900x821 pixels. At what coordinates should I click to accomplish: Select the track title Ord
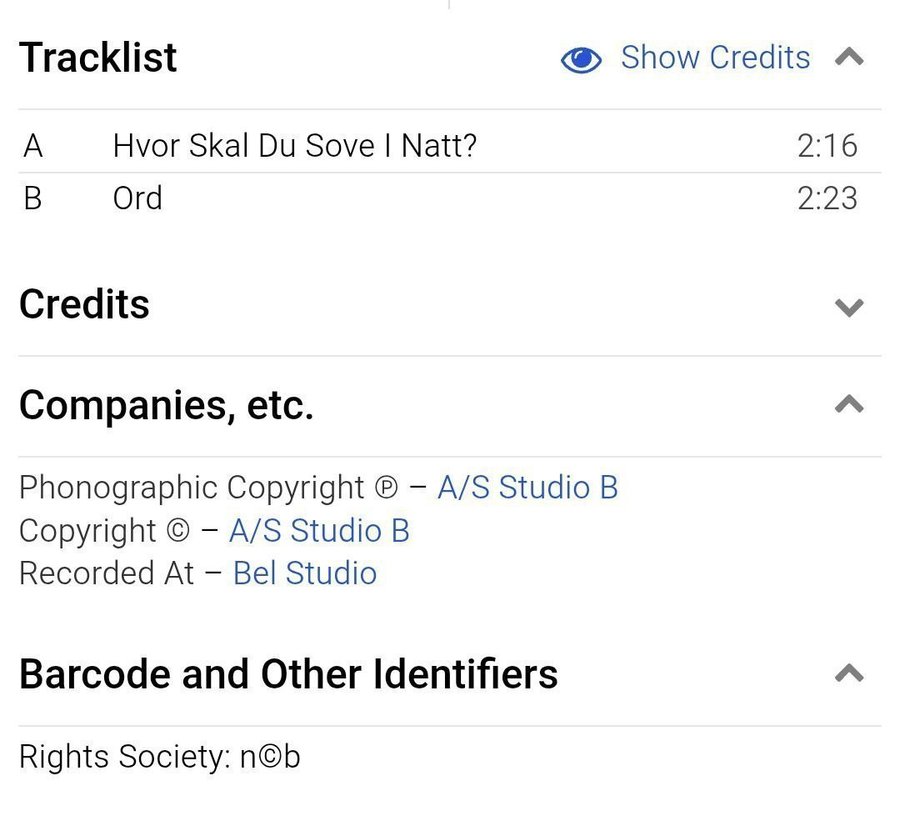(137, 198)
